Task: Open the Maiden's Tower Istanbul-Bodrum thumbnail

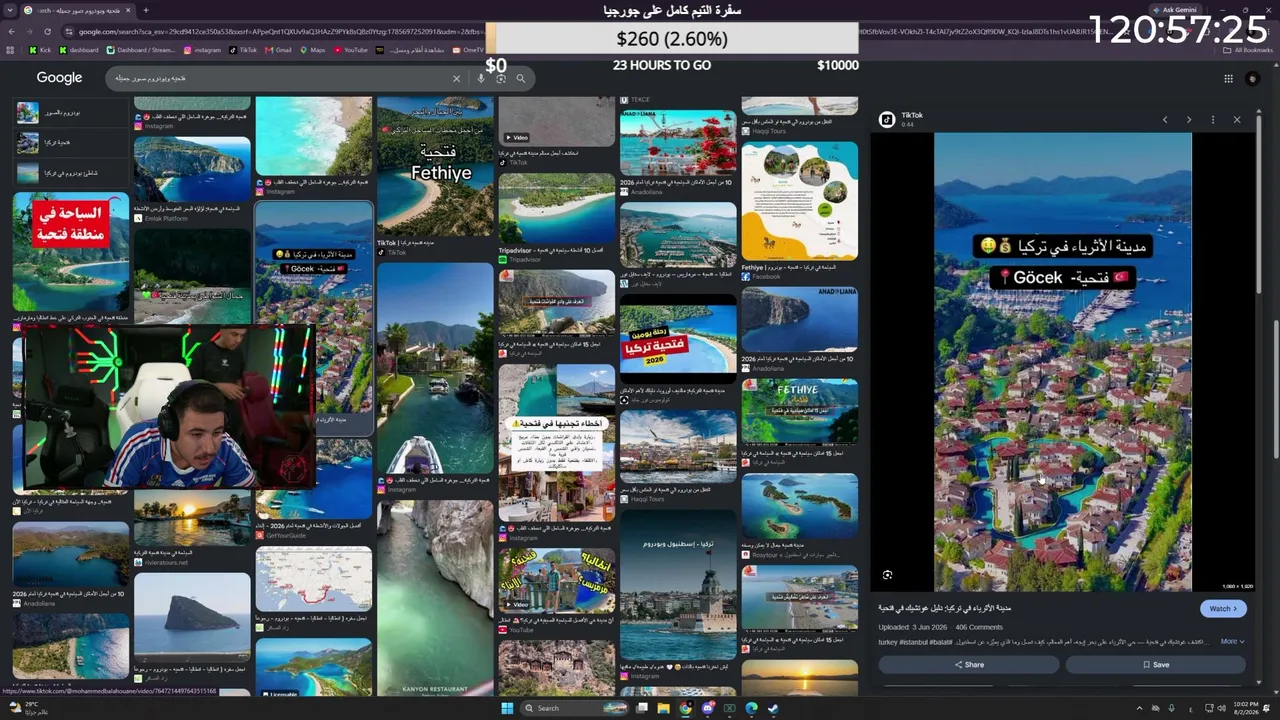Action: 678,585
